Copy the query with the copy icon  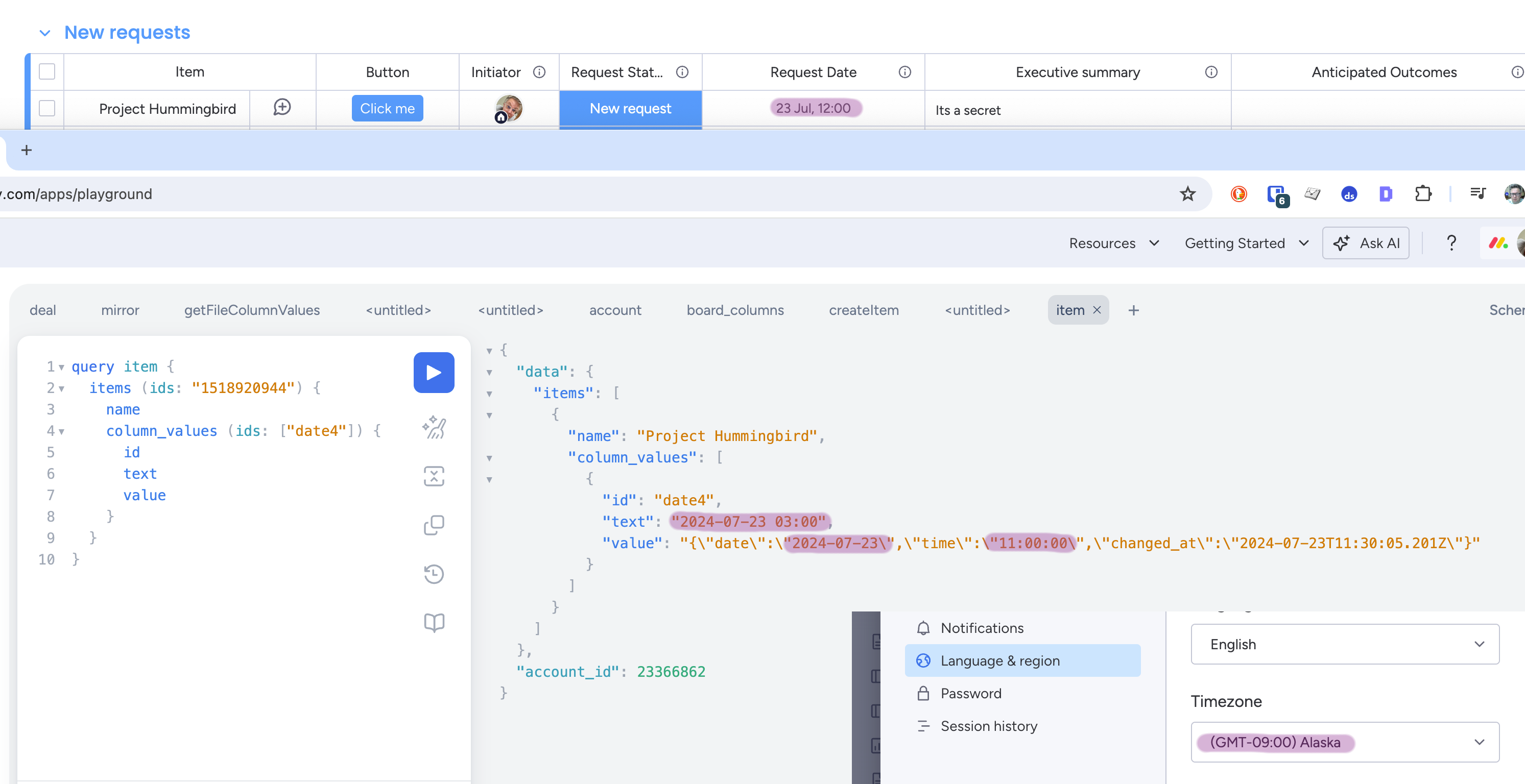click(x=434, y=525)
